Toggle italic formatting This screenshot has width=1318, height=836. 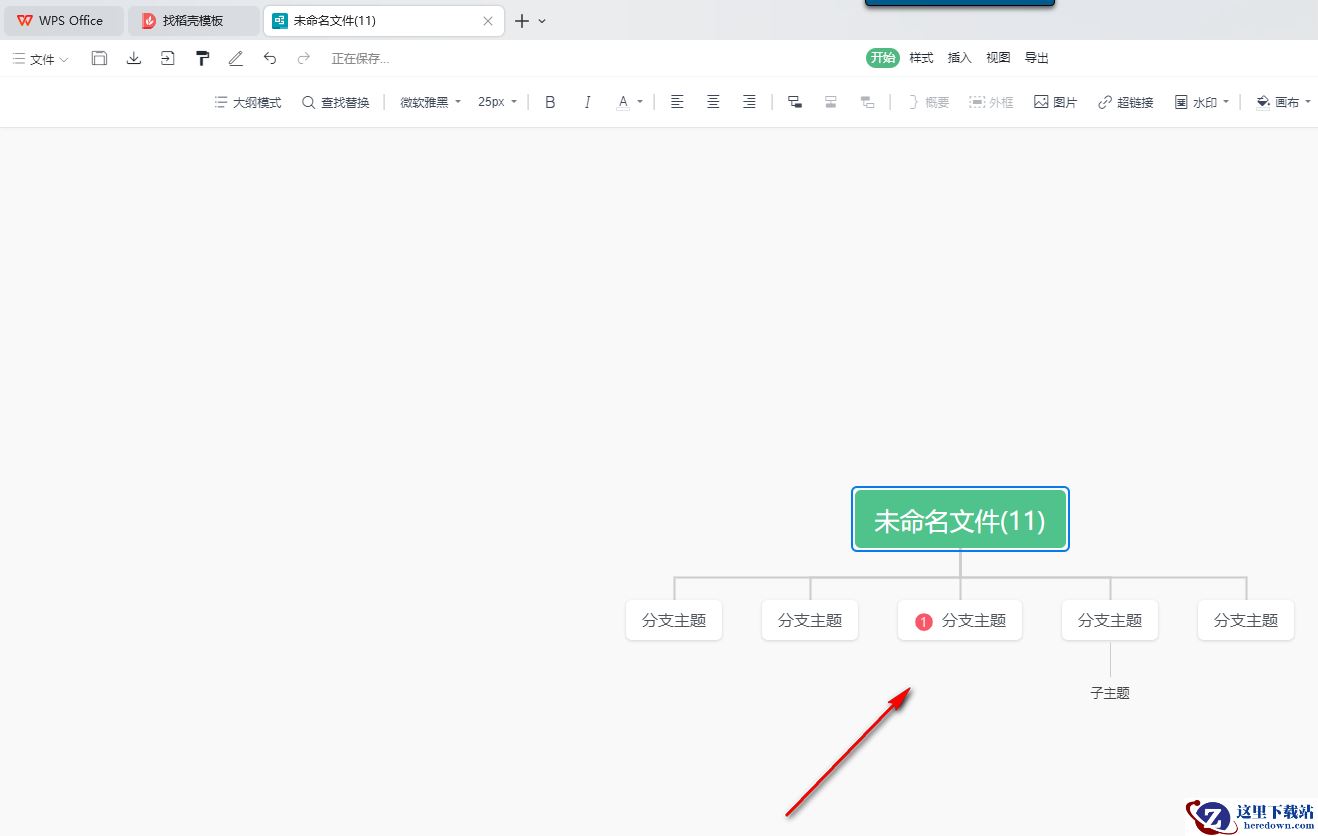(x=587, y=102)
